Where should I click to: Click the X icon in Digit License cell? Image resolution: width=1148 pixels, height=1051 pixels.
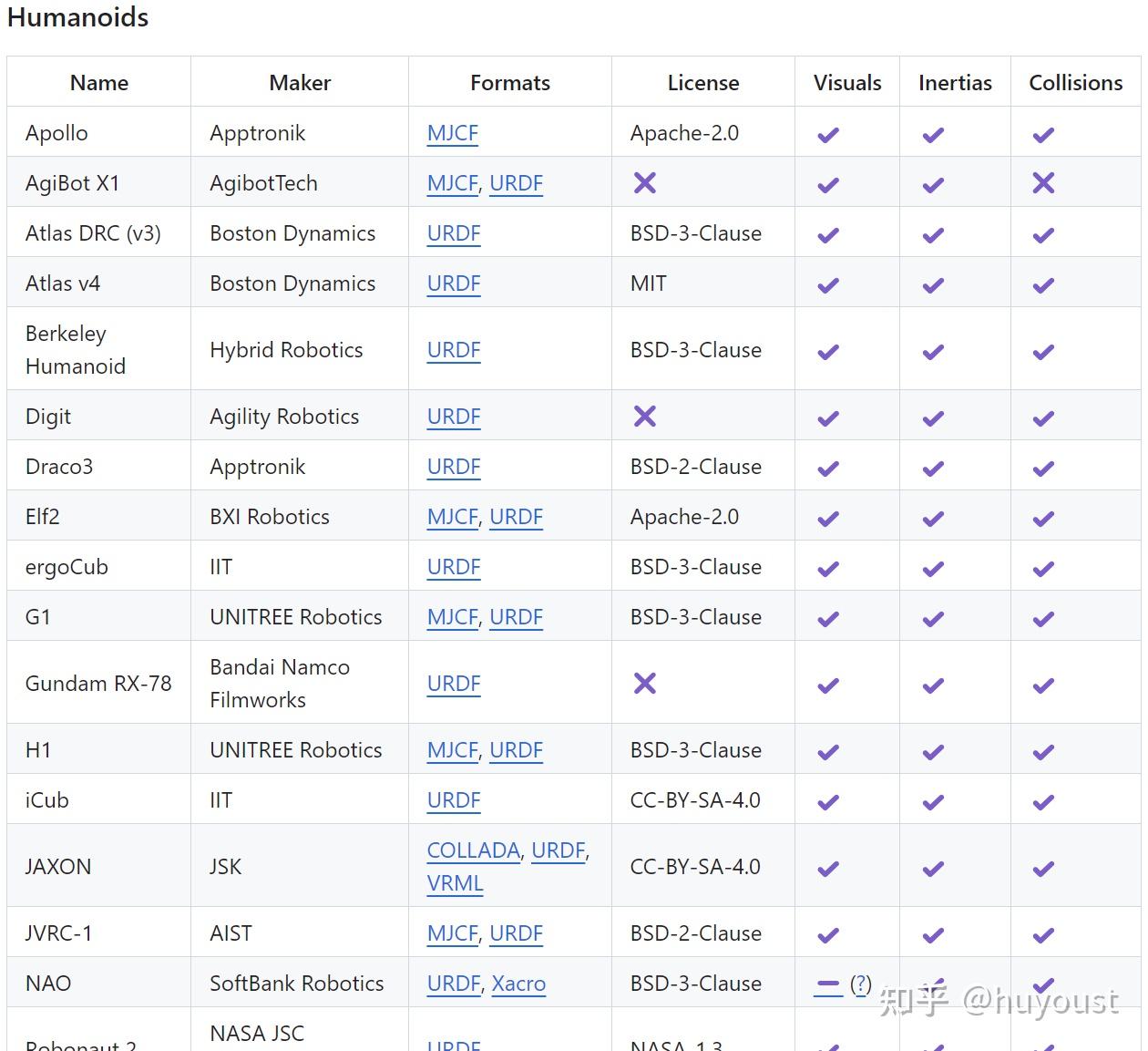click(645, 417)
